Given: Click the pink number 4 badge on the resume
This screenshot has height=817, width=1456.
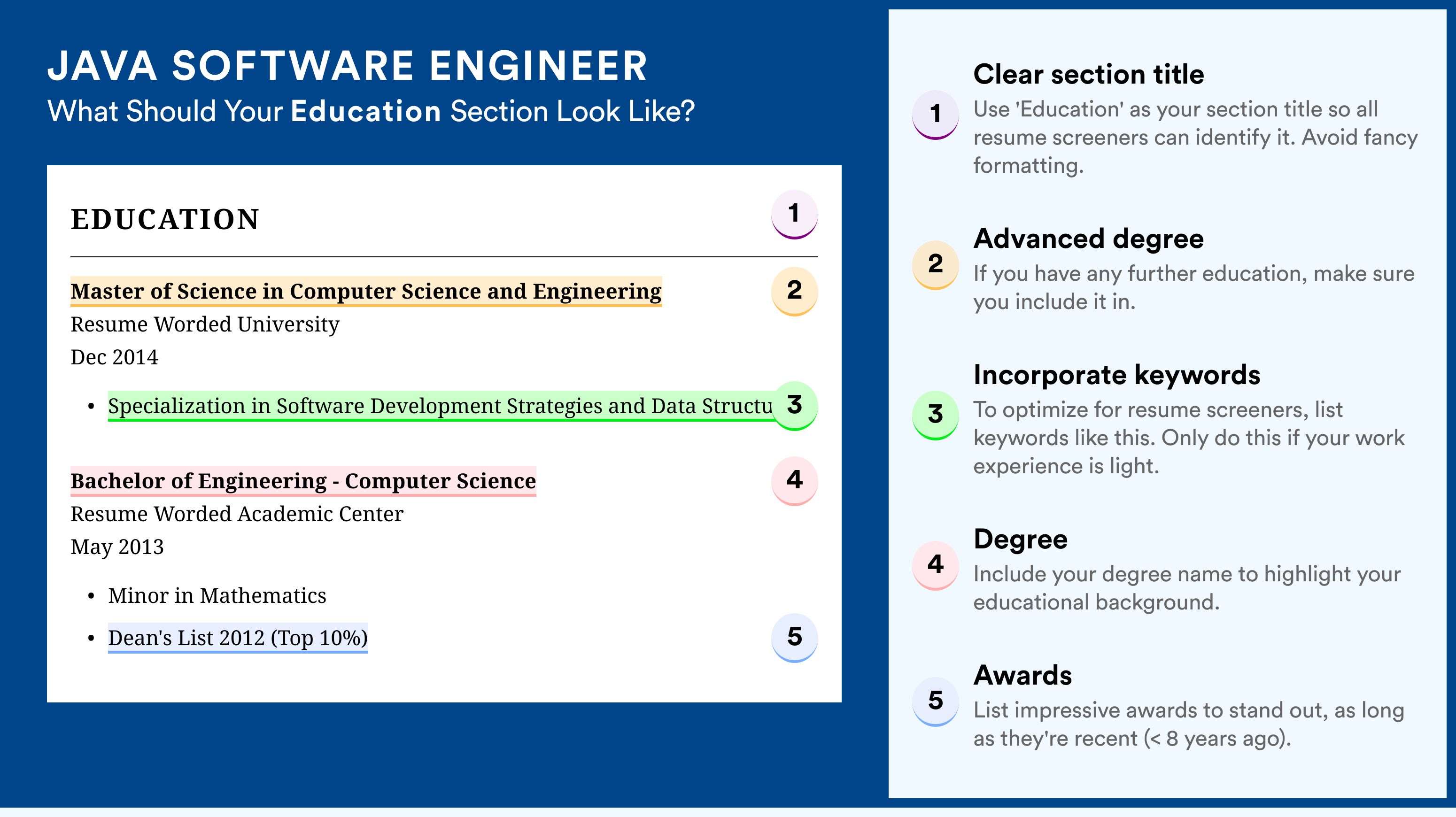Looking at the screenshot, I should pyautogui.click(x=794, y=481).
